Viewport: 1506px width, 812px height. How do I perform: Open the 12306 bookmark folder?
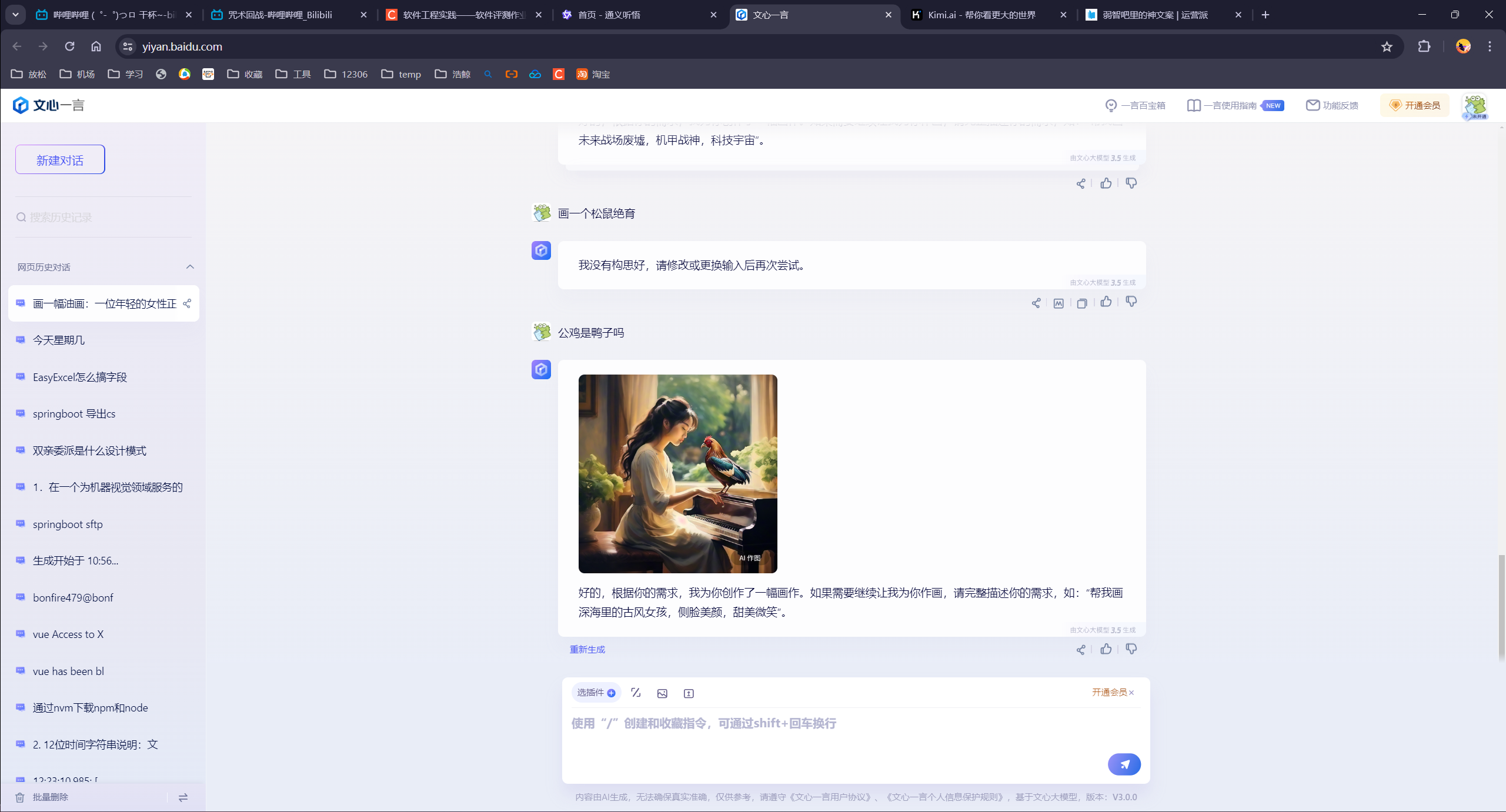tap(346, 74)
